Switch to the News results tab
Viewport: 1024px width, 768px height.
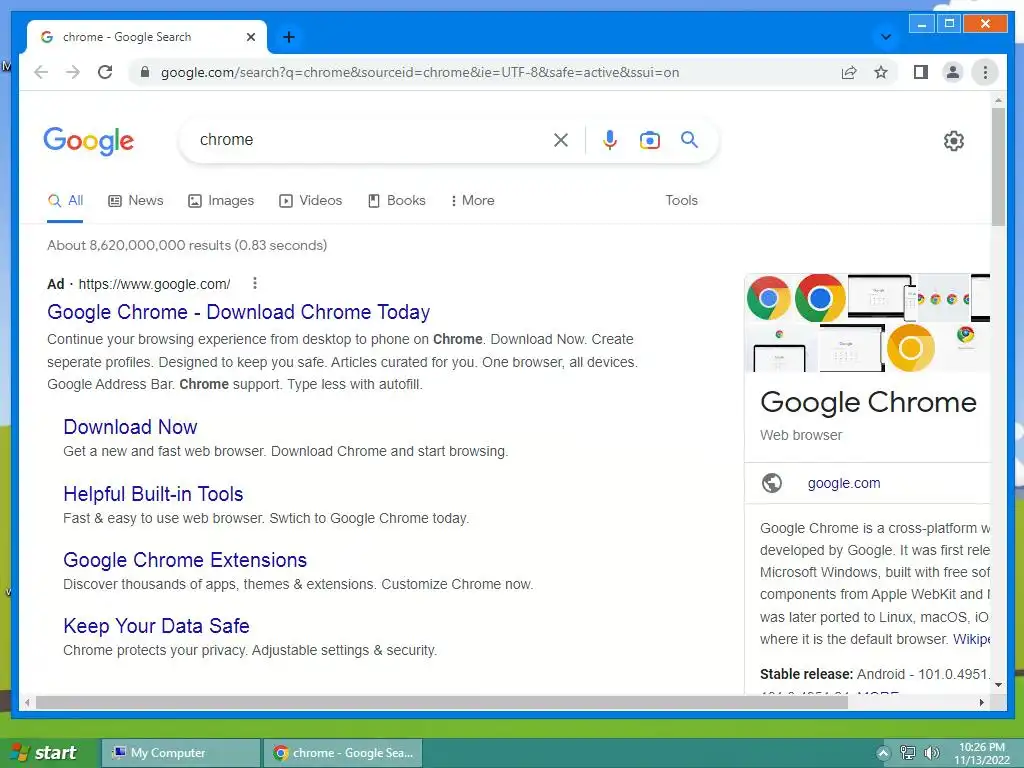point(136,200)
